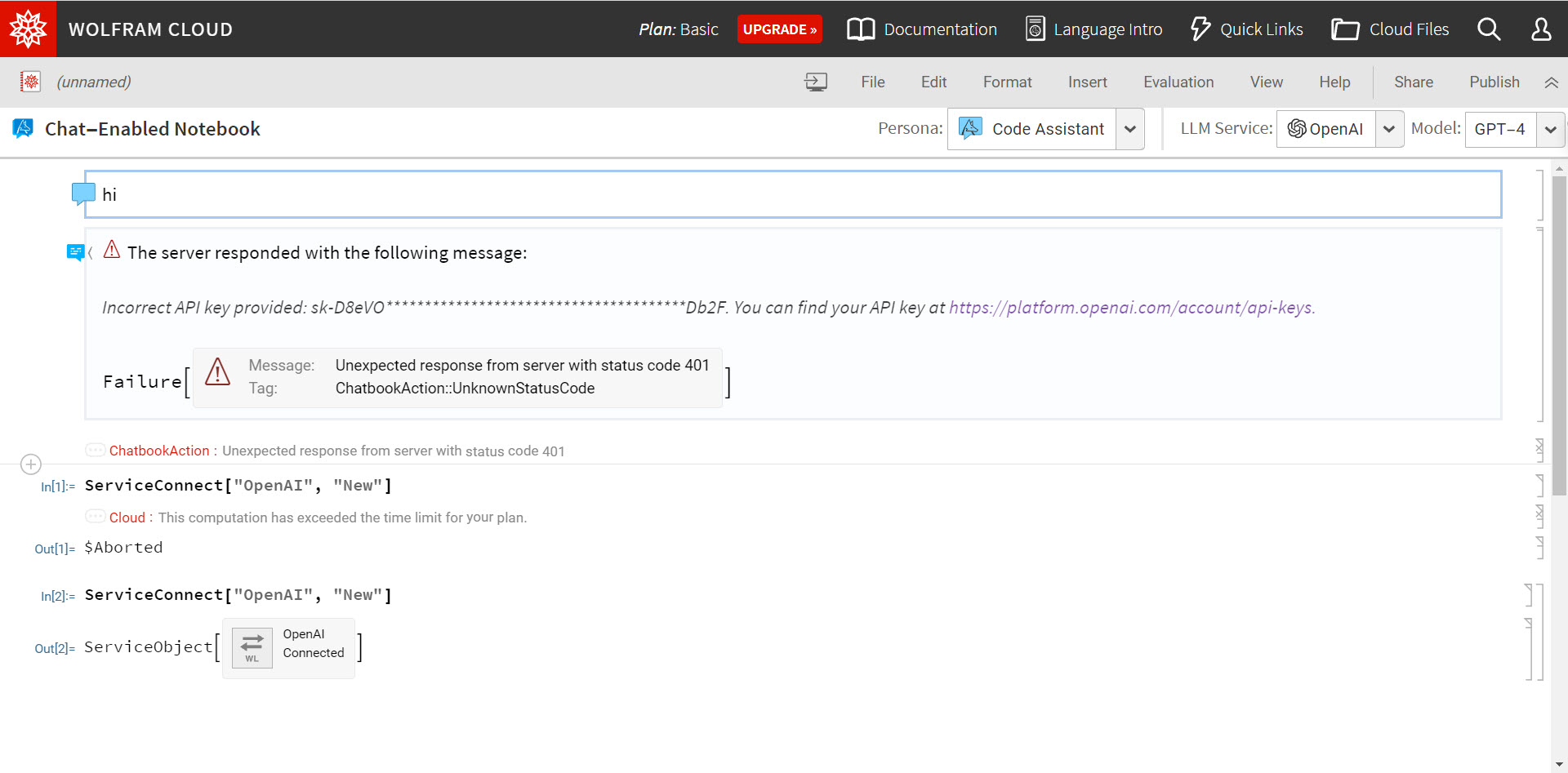Click the Code Assistant persona icon
This screenshot has height=773, width=1568.
[x=970, y=128]
